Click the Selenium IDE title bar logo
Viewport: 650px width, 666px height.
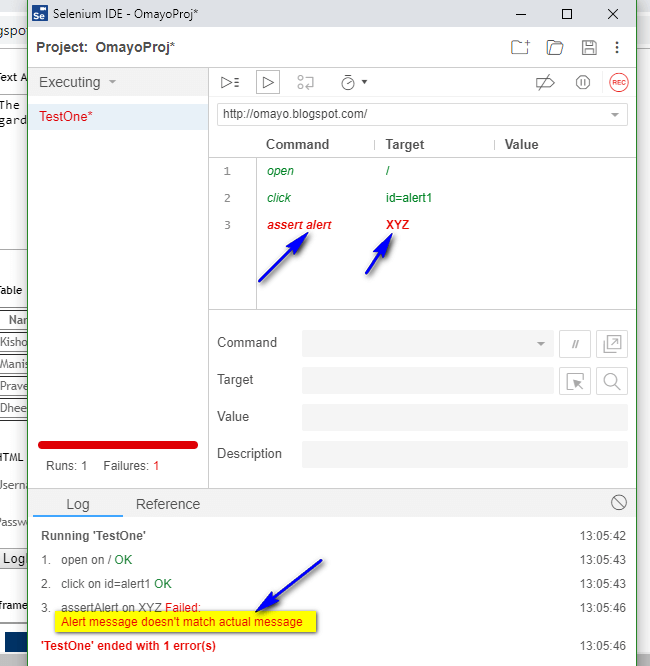tap(40, 14)
